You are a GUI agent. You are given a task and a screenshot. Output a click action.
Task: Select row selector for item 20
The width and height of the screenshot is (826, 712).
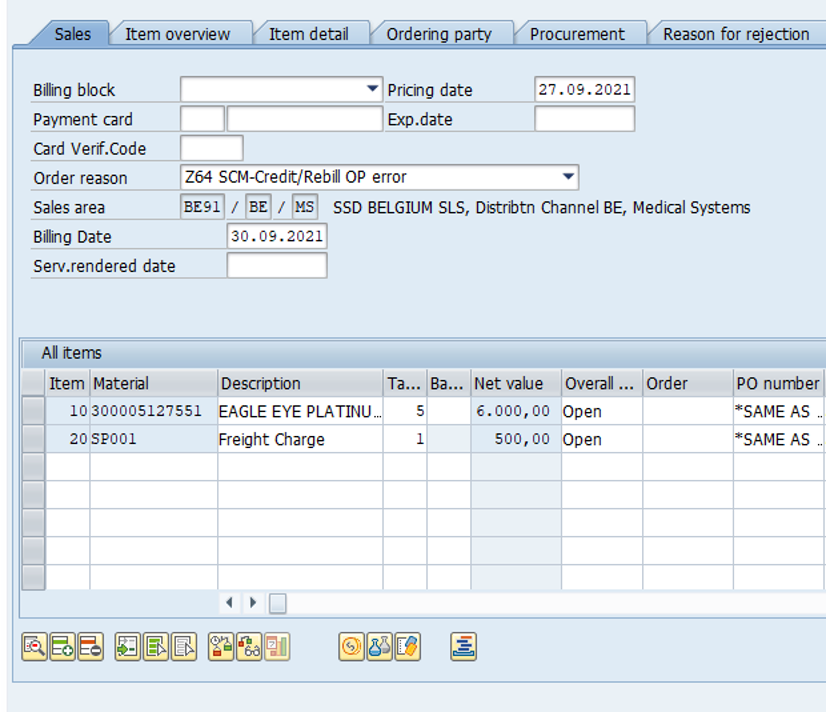(x=33, y=439)
